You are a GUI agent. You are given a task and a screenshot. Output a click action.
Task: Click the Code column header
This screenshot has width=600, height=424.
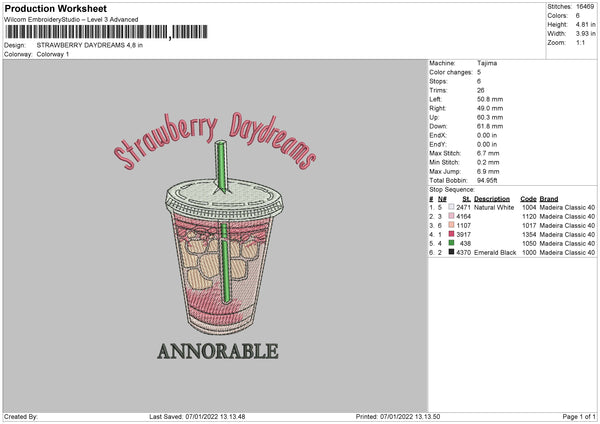pyautogui.click(x=528, y=199)
